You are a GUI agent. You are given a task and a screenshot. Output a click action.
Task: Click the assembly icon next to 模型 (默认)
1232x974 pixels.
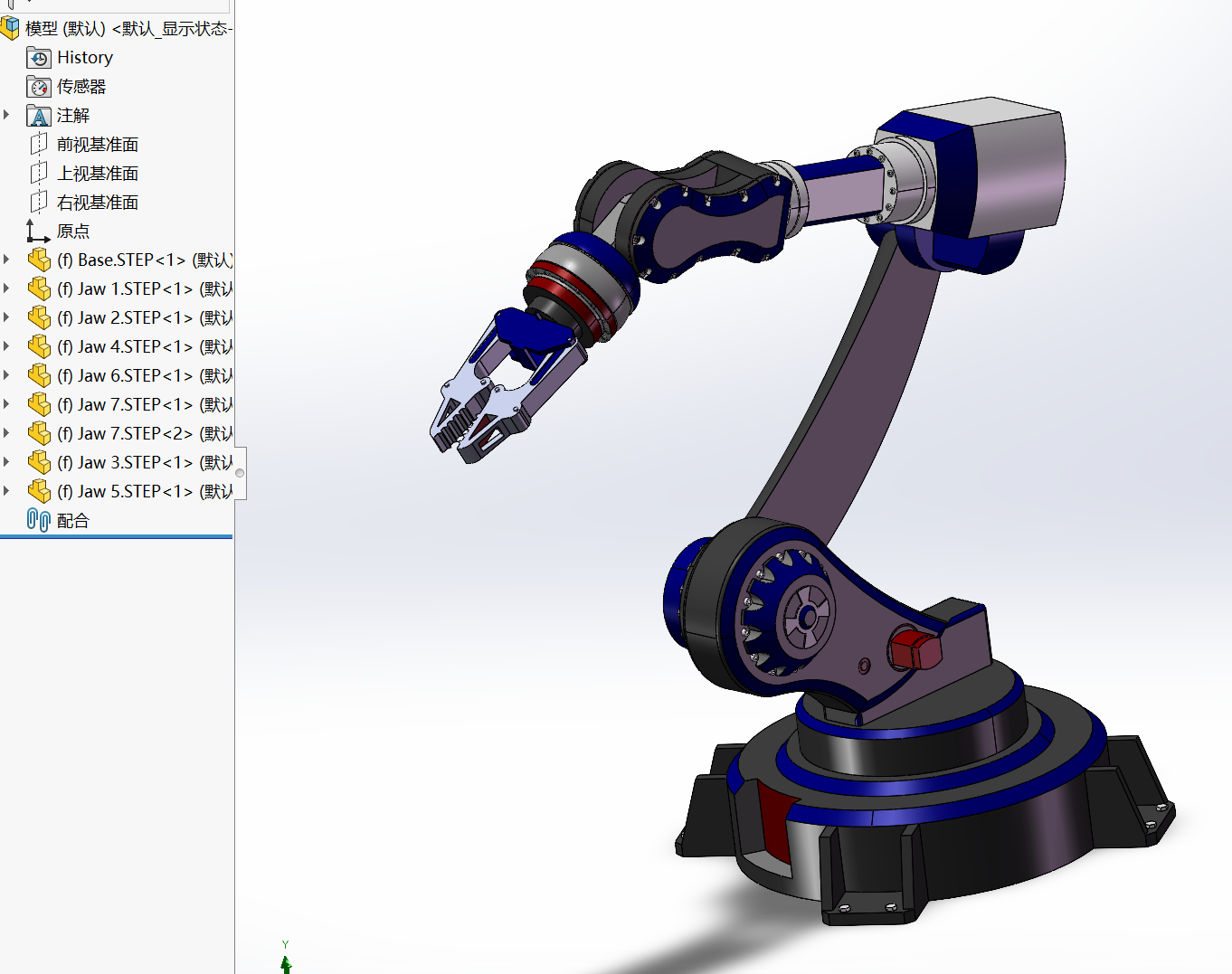(11, 28)
